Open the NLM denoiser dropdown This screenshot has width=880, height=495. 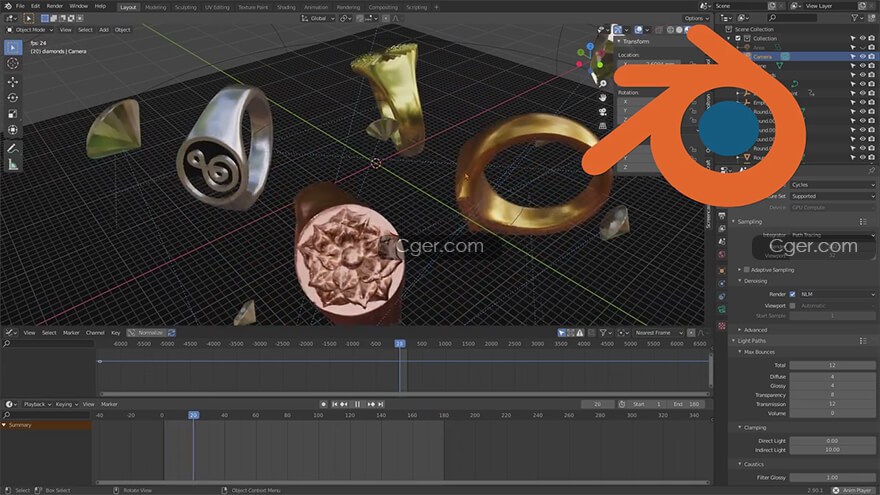click(x=837, y=294)
